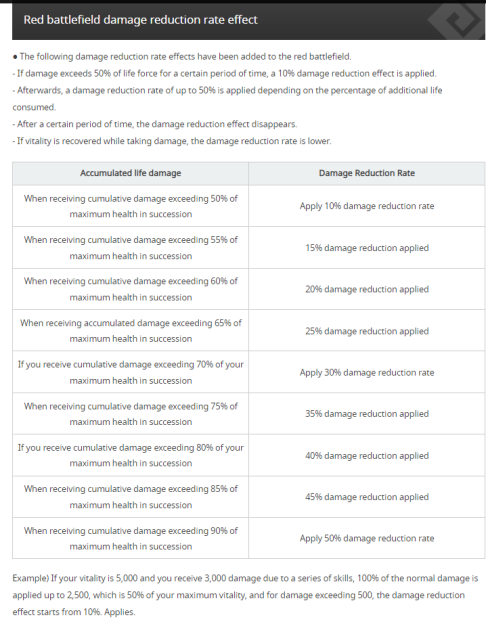Select the Red battlefield damage reduction header title
This screenshot has width=486, height=628.
click(x=141, y=20)
